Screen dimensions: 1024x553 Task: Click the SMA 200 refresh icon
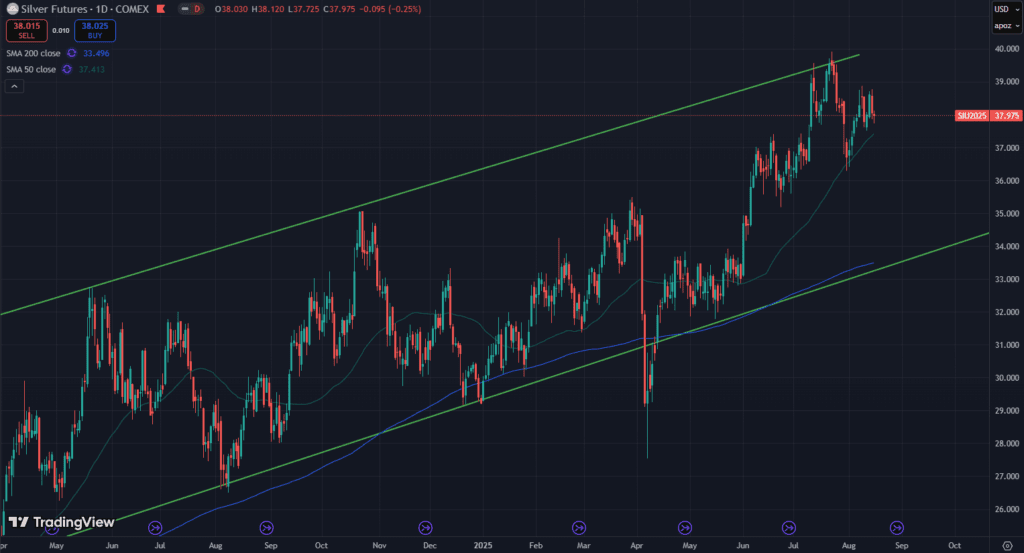[x=74, y=52]
